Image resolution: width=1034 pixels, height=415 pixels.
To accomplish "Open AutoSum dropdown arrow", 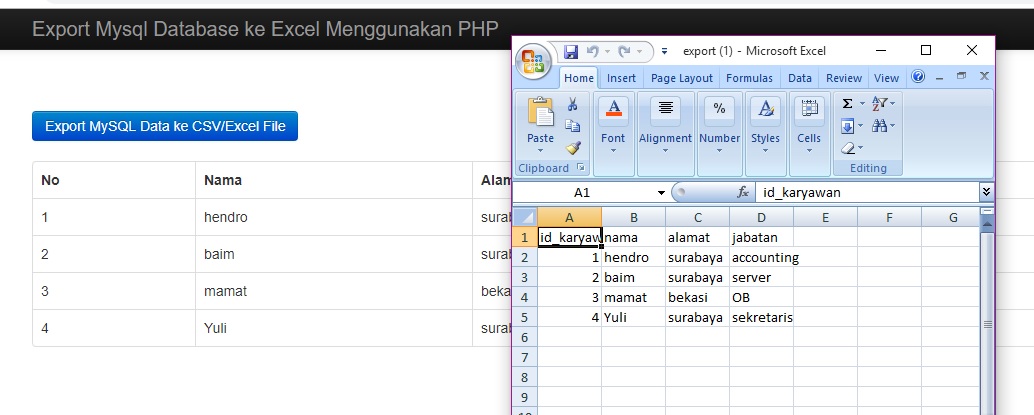I will pyautogui.click(x=862, y=104).
